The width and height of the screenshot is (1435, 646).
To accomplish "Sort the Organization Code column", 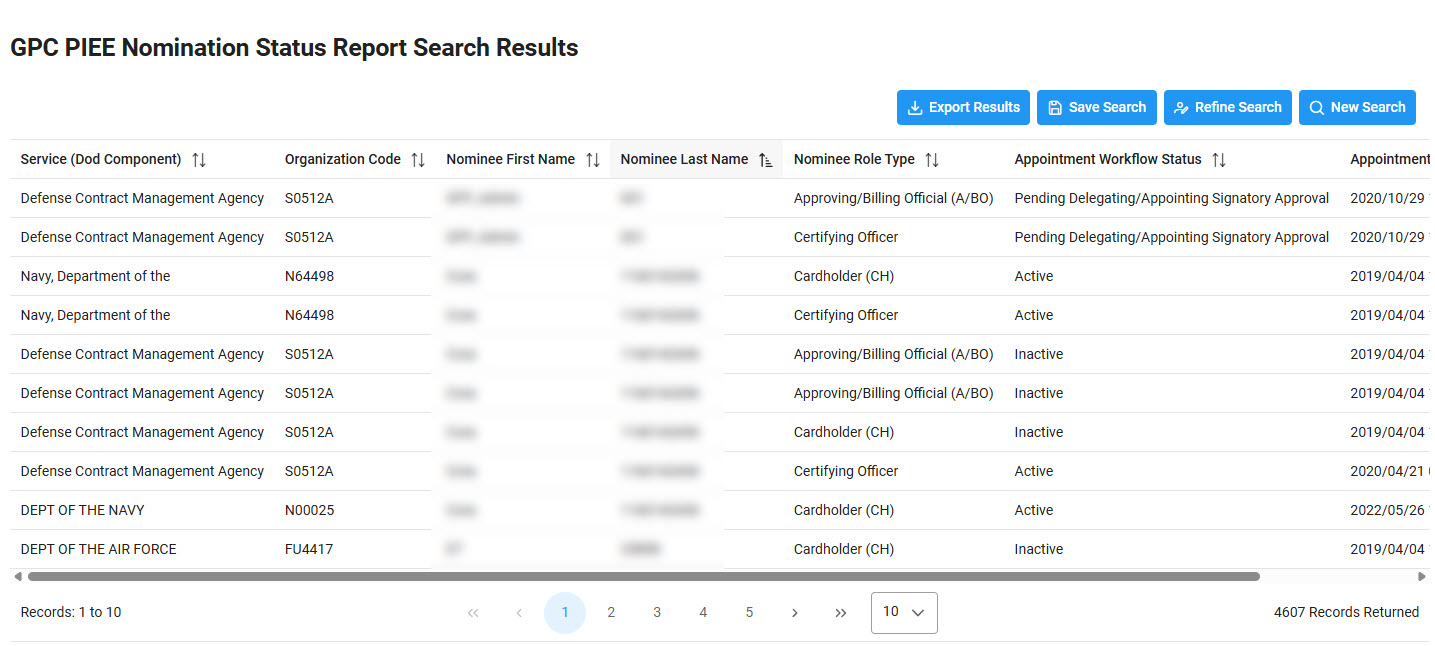I will [x=419, y=159].
